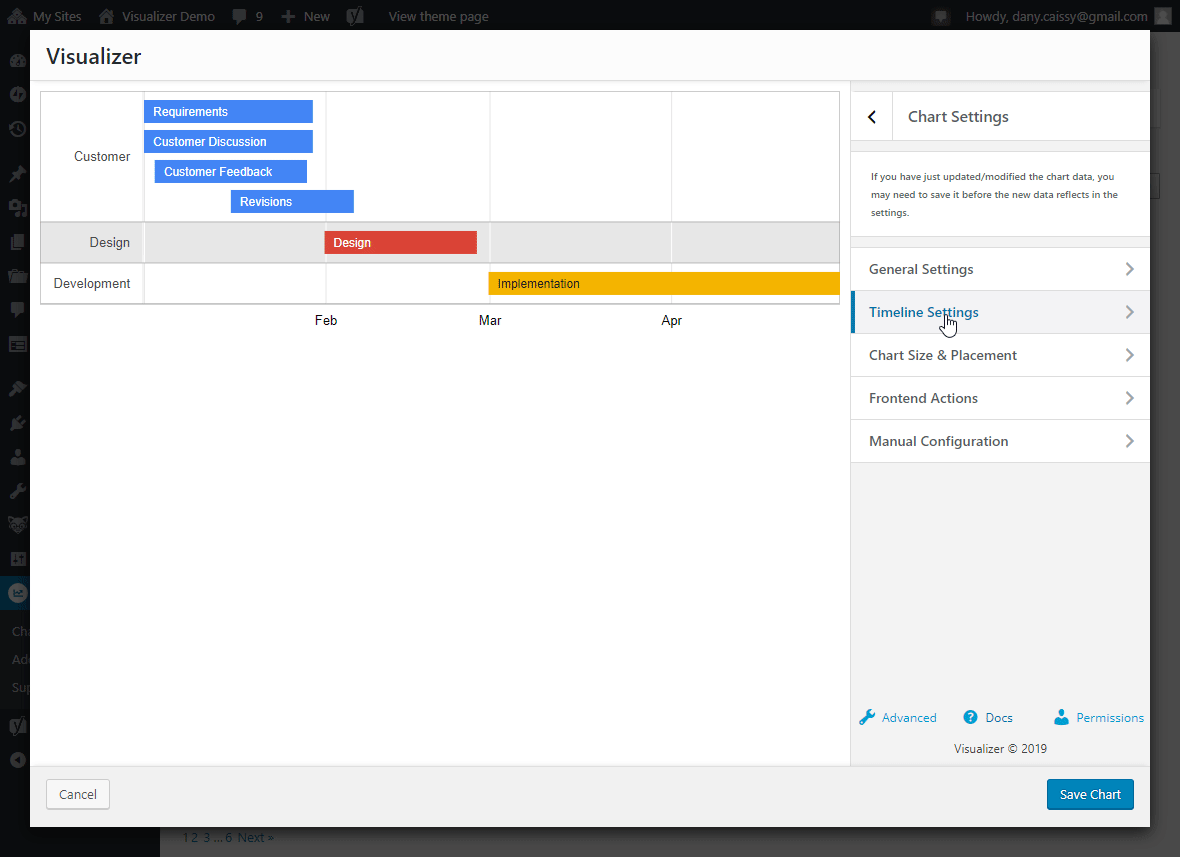Viewport: 1180px width, 857px height.
Task: Click the Customer row label
Action: point(102,157)
